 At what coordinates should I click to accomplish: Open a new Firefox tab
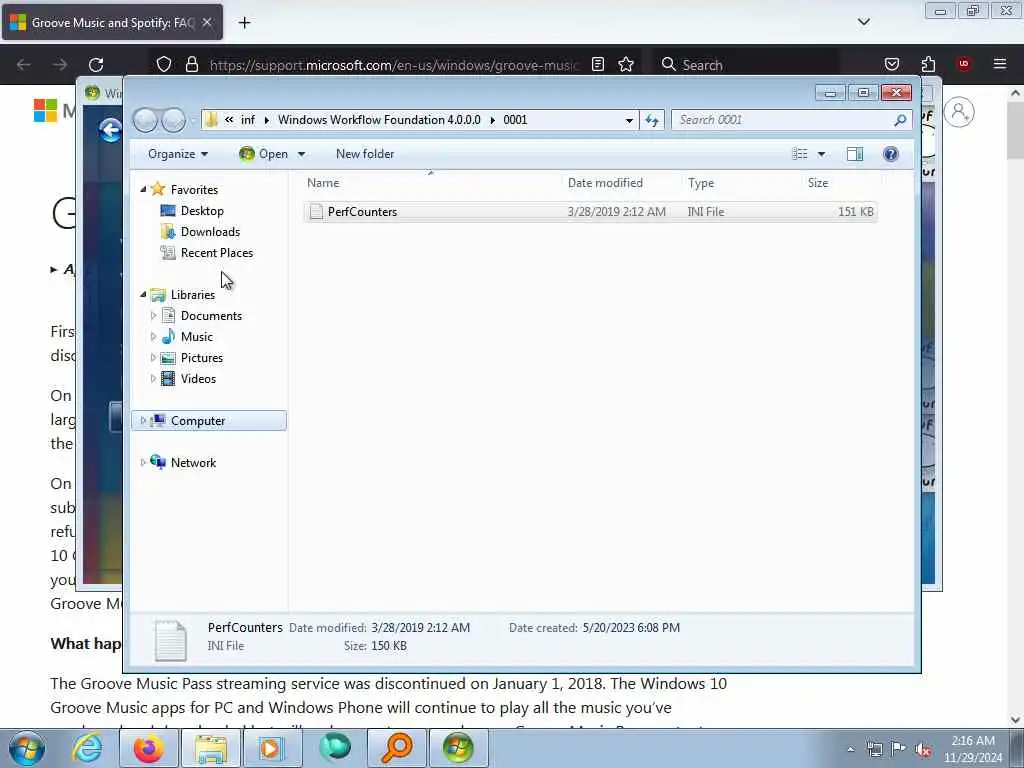(x=244, y=23)
